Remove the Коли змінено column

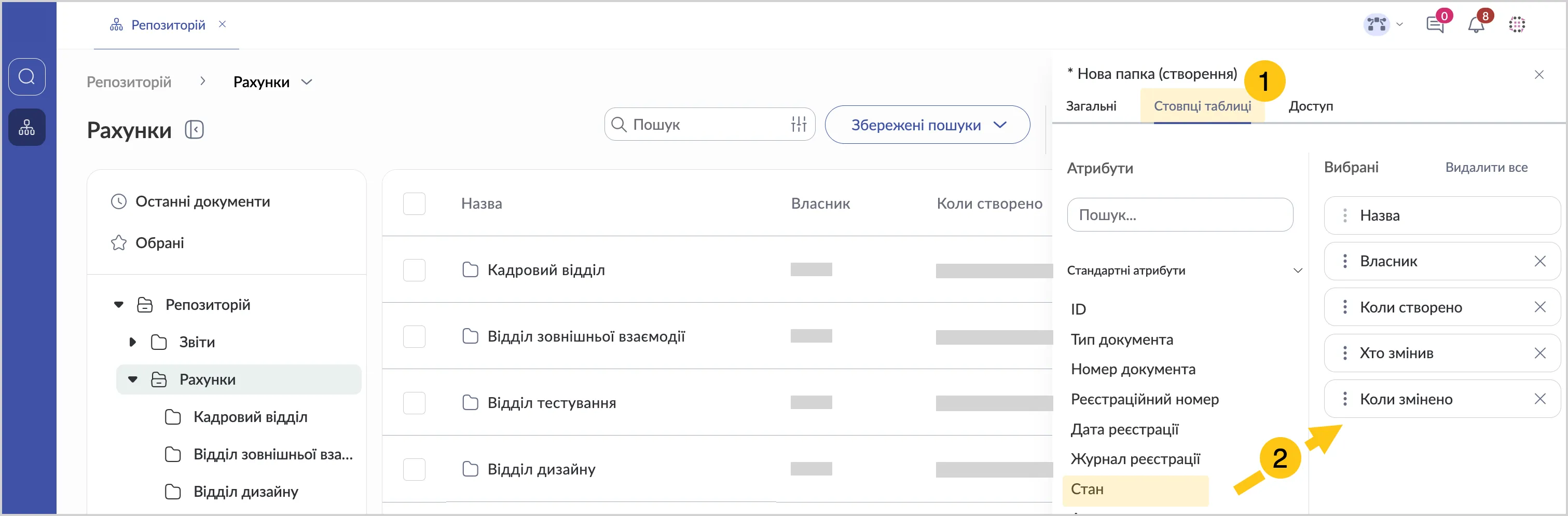point(1540,399)
